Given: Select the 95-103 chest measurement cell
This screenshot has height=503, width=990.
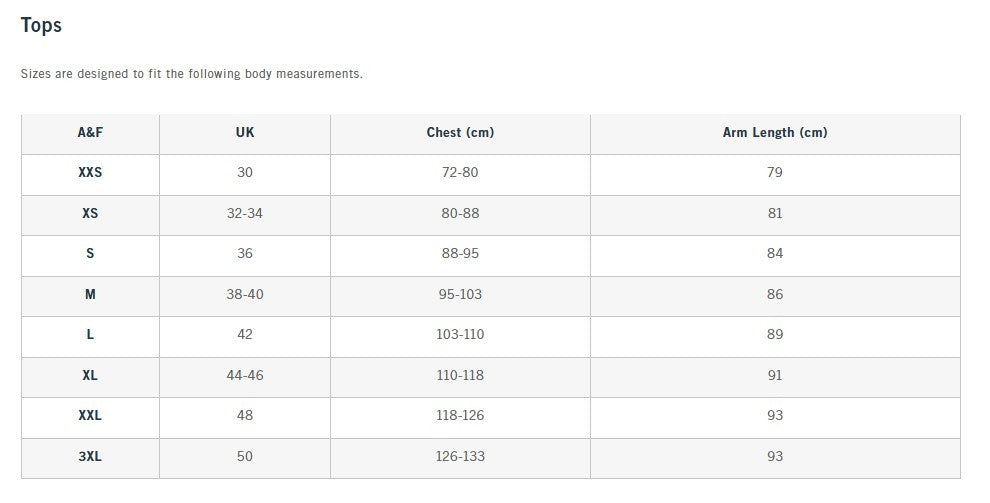Looking at the screenshot, I should pyautogui.click(x=460, y=294).
